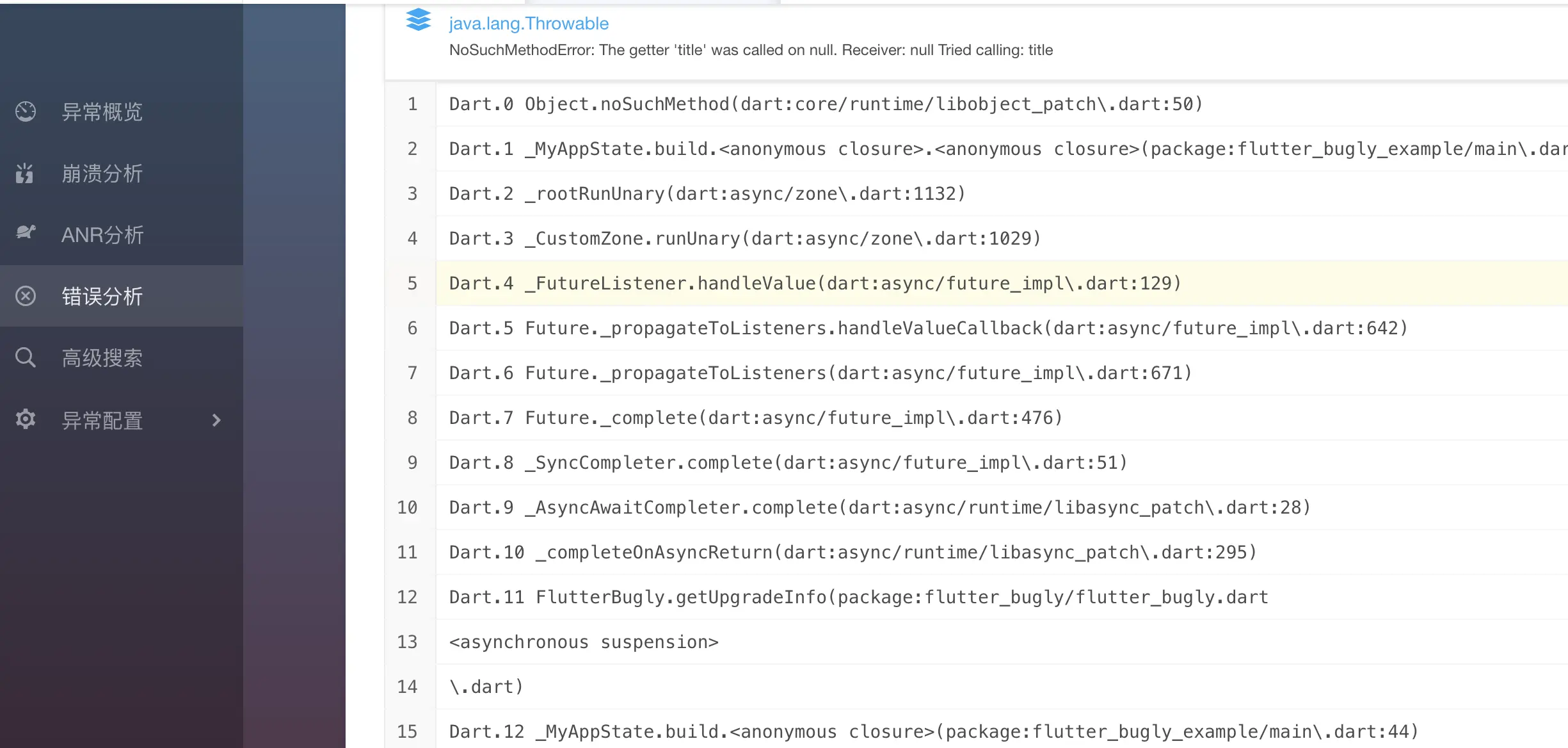1568x748 pixels.
Task: Click the circled X icon beside 错误分析
Action: [x=26, y=296]
